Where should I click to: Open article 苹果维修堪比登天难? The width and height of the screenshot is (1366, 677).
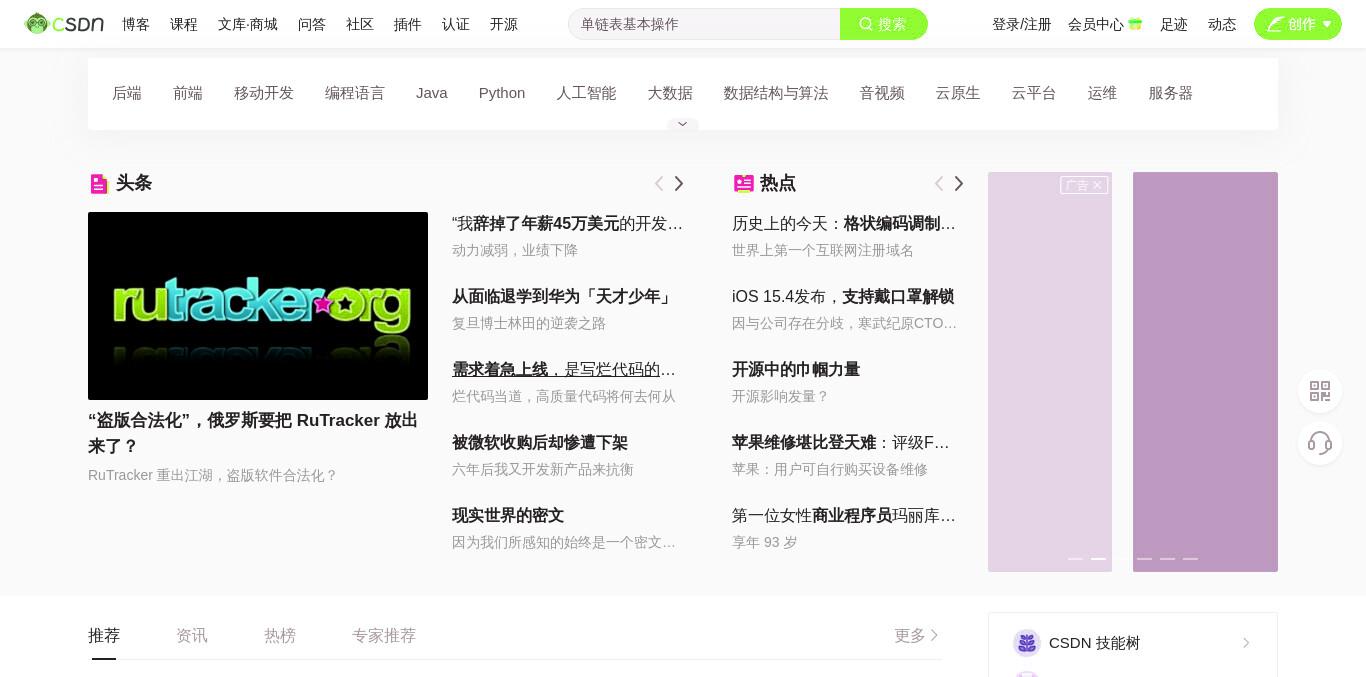841,443
